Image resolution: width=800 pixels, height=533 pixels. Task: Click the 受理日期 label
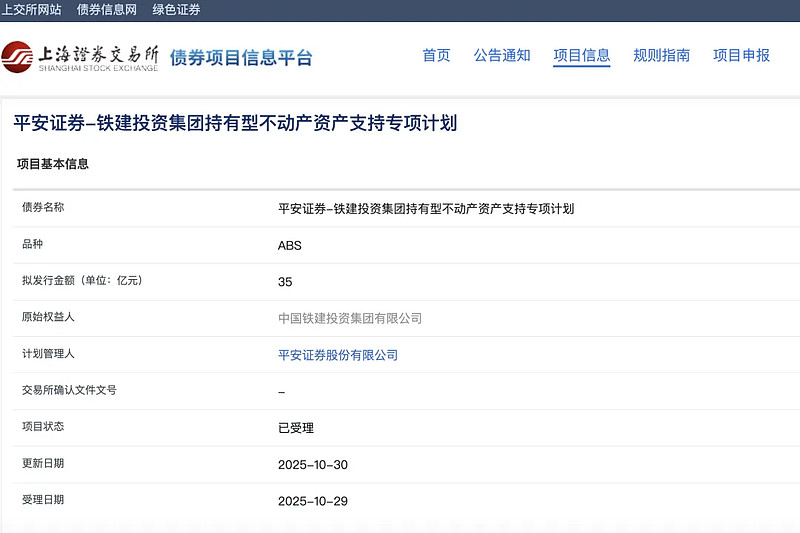pyautogui.click(x=43, y=500)
